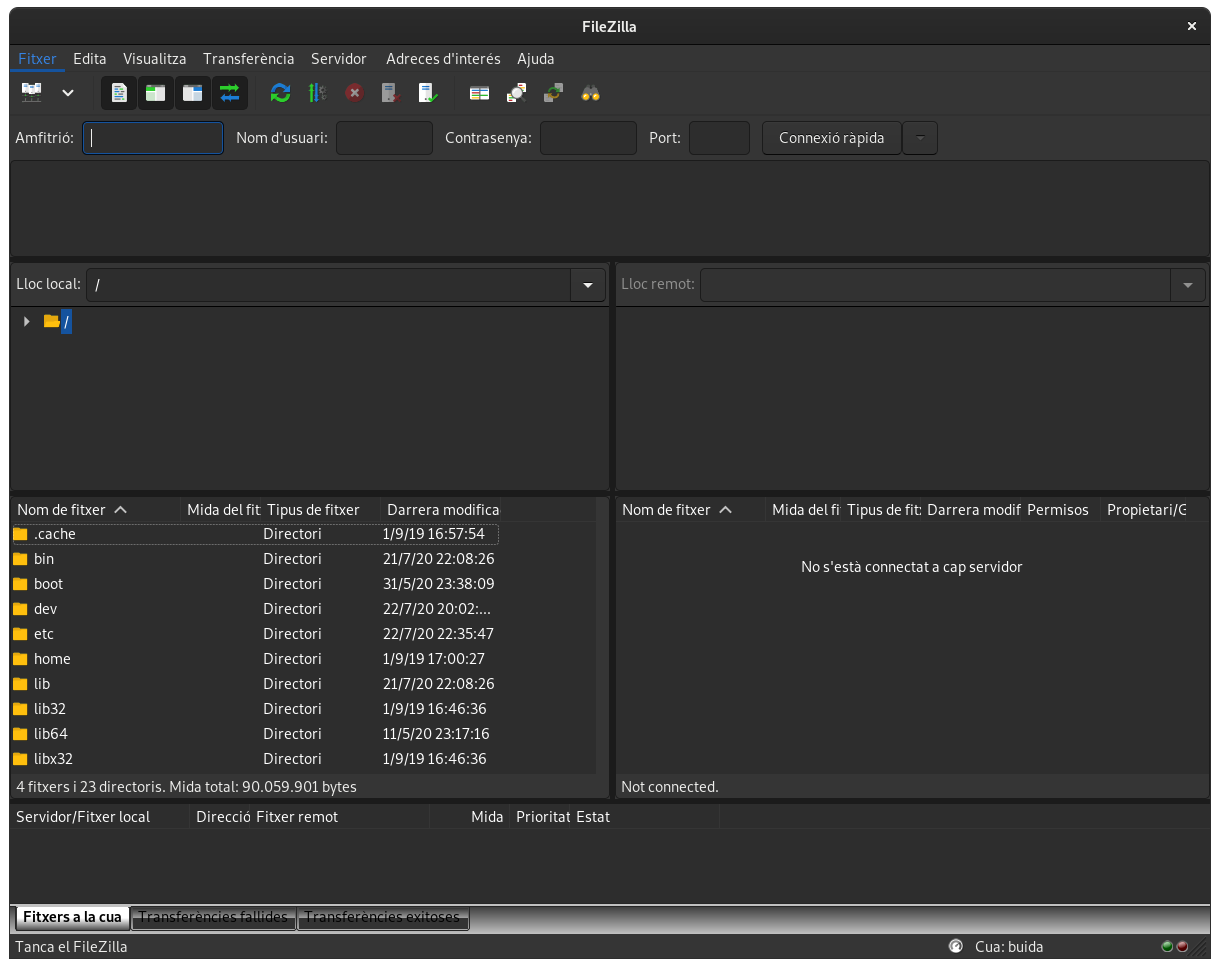Click the folder icon of the lib row
Image resolution: width=1220 pixels, height=968 pixels.
[20, 684]
